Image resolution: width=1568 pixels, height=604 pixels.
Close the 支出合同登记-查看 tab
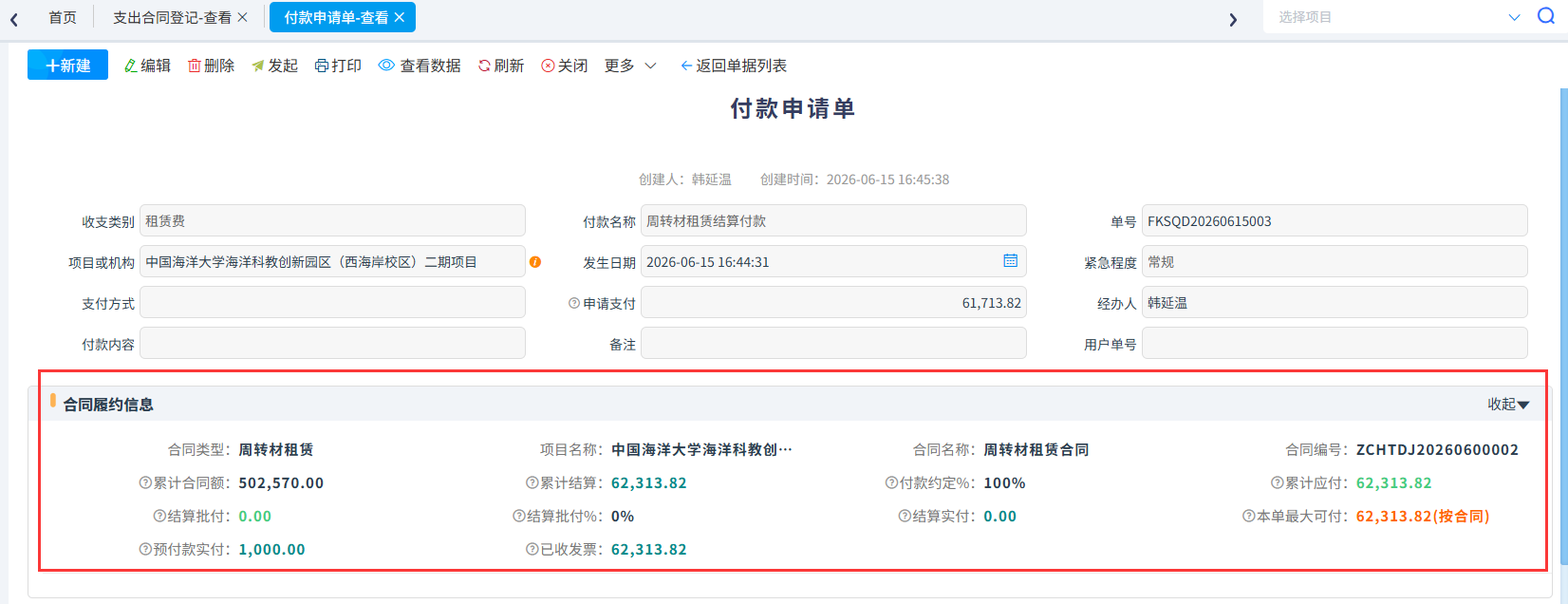click(x=242, y=17)
